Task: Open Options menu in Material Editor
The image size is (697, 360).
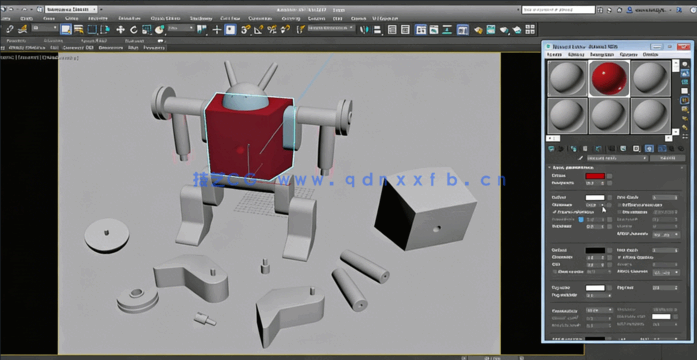Action: (x=628, y=54)
